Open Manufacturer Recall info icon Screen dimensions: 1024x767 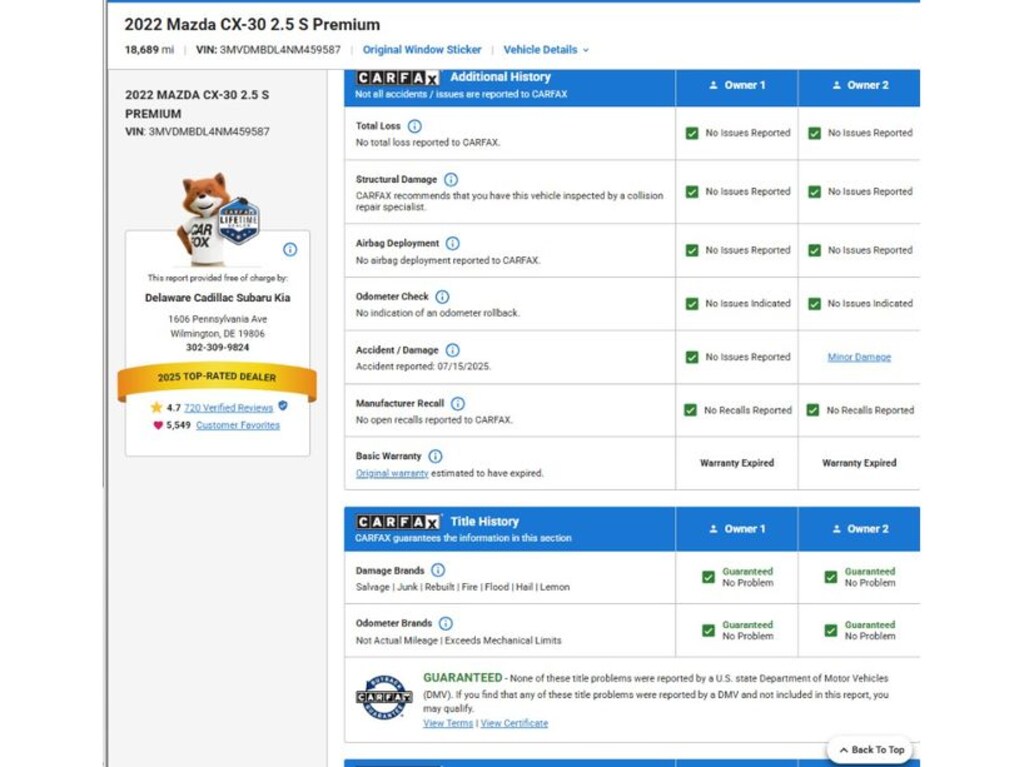point(458,404)
